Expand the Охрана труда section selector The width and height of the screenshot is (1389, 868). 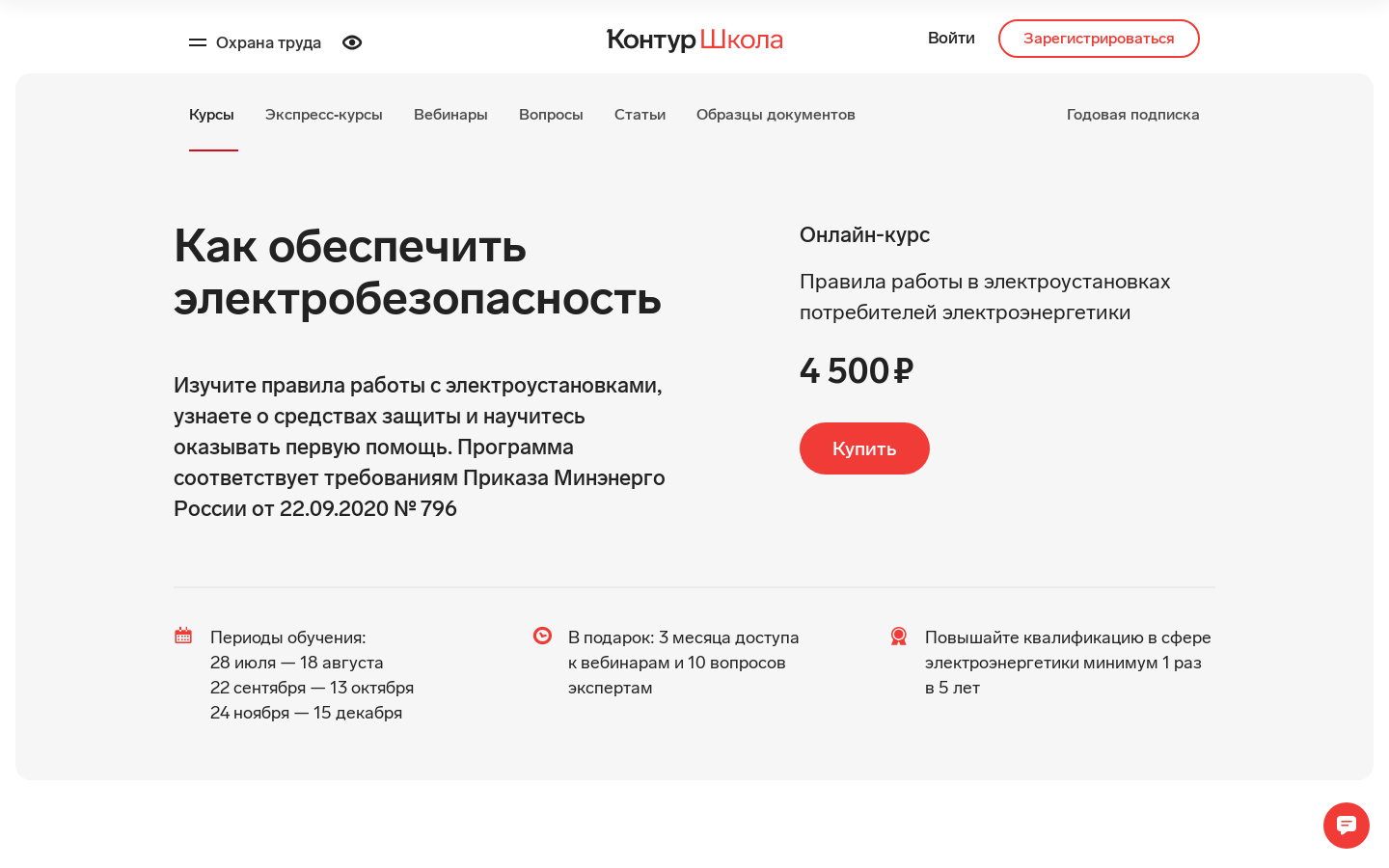(x=268, y=42)
